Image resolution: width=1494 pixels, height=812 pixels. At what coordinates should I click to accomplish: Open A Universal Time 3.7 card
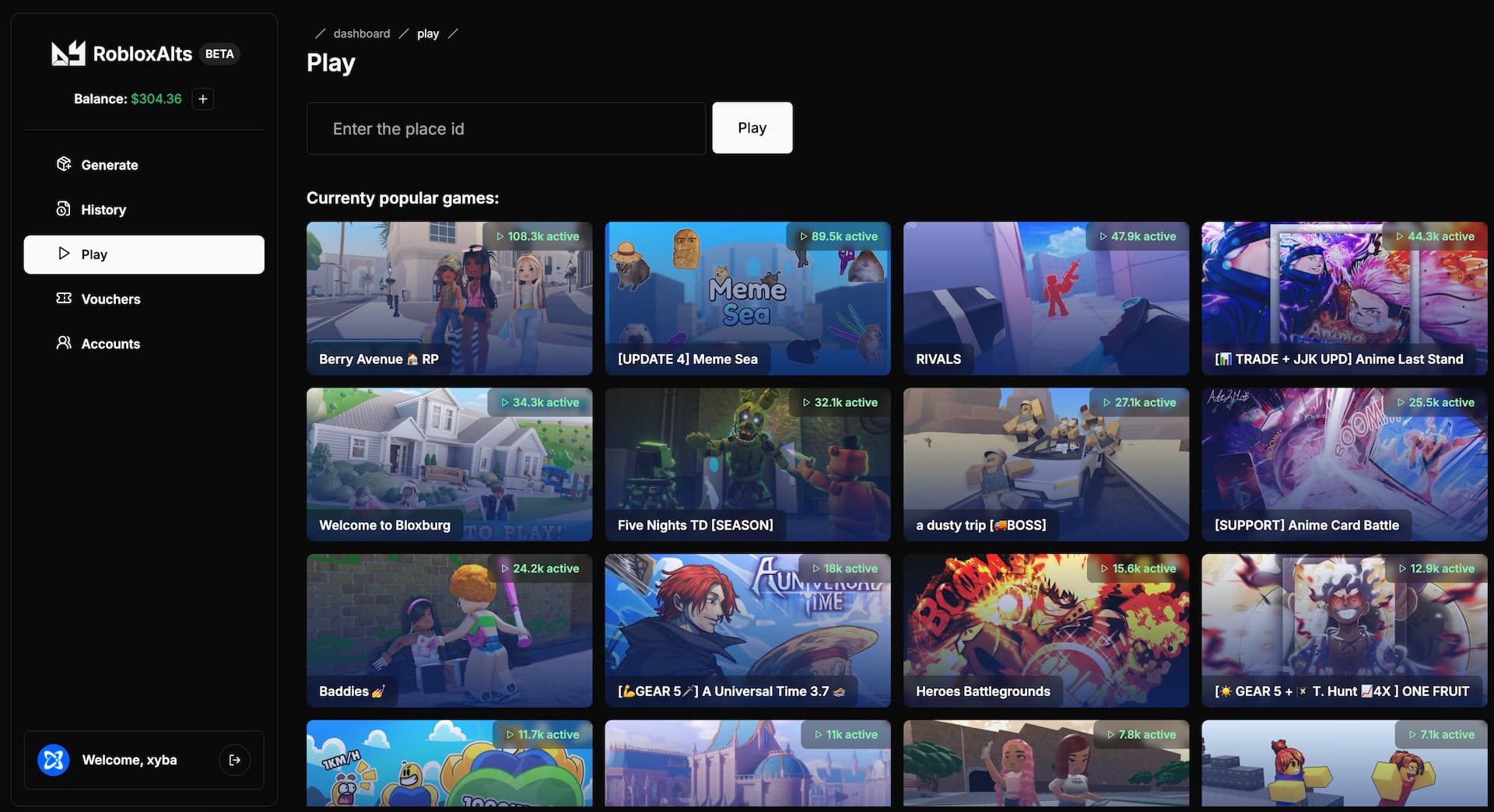pos(748,631)
